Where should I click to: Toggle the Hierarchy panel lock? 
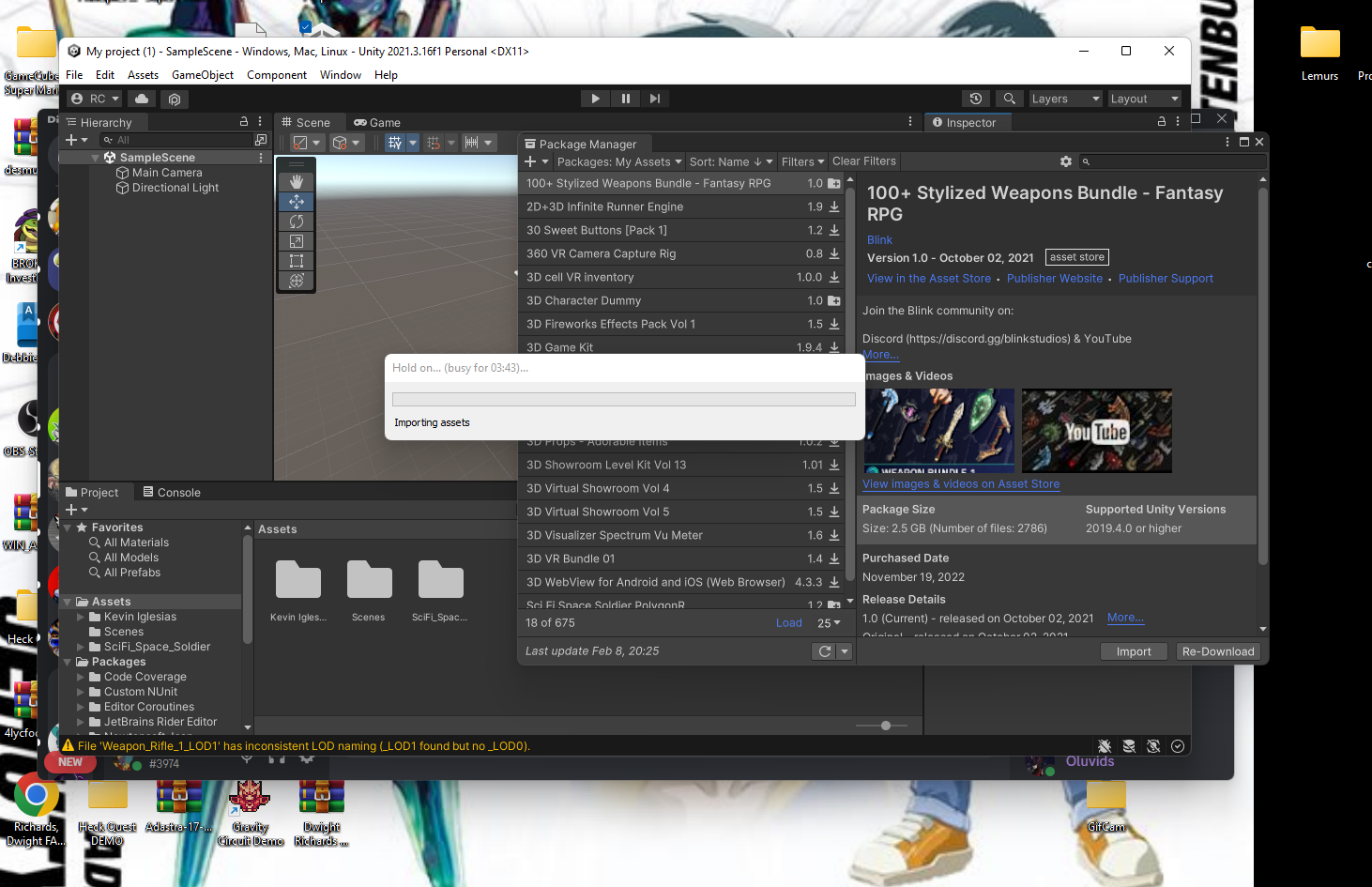244,122
